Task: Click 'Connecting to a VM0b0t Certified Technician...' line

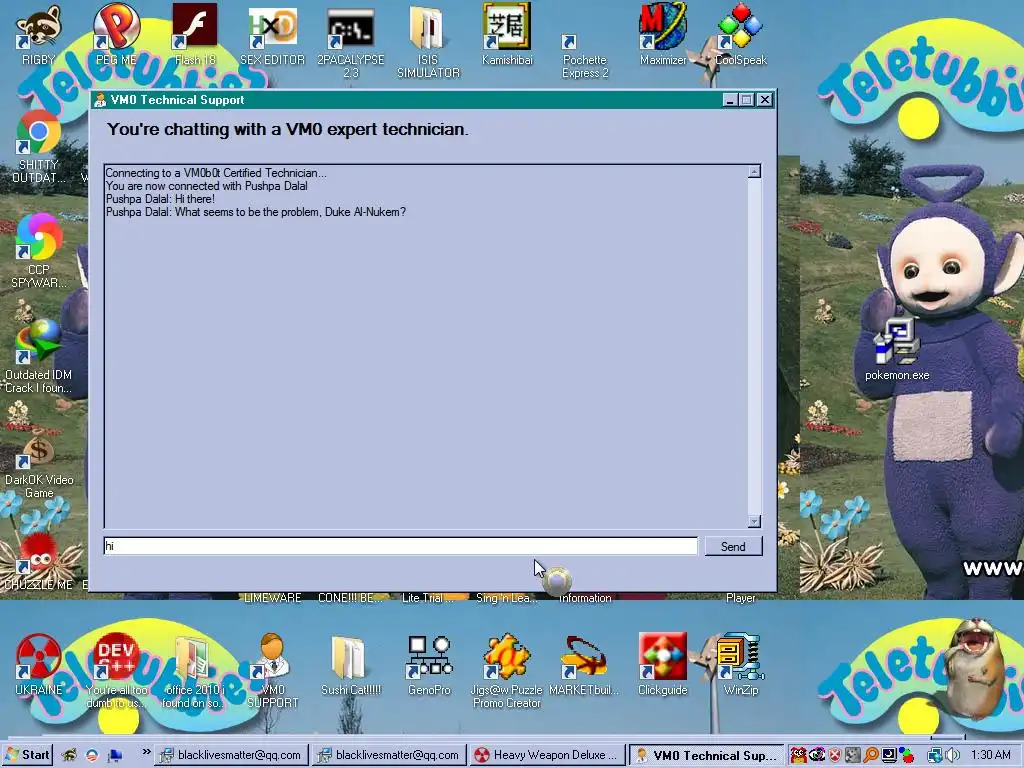Action: (216, 172)
